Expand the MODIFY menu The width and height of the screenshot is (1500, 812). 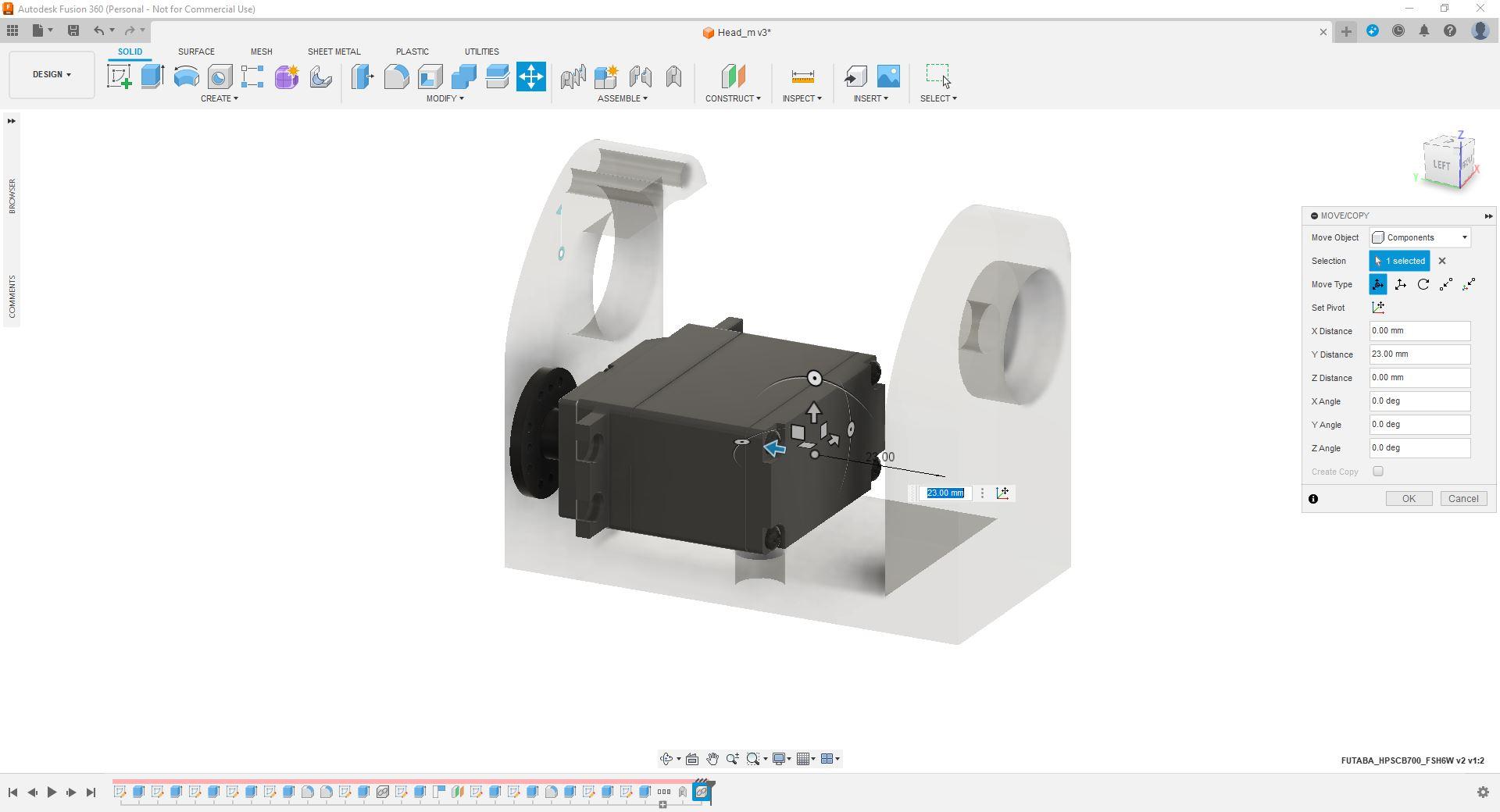point(445,98)
